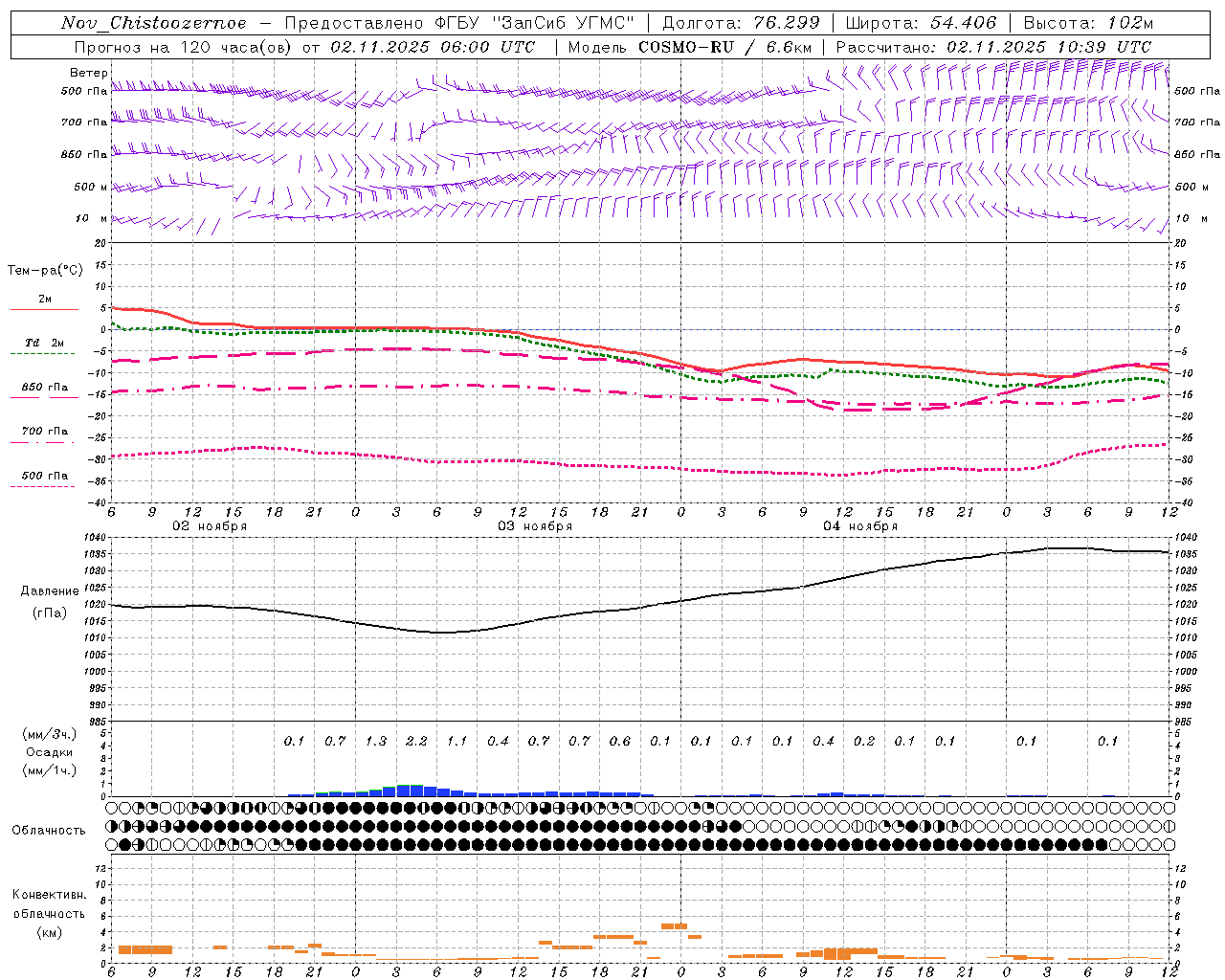The width and height of the screenshot is (1225, 980).
Task: Click the precipitation value 0.6
Action: click(620, 741)
